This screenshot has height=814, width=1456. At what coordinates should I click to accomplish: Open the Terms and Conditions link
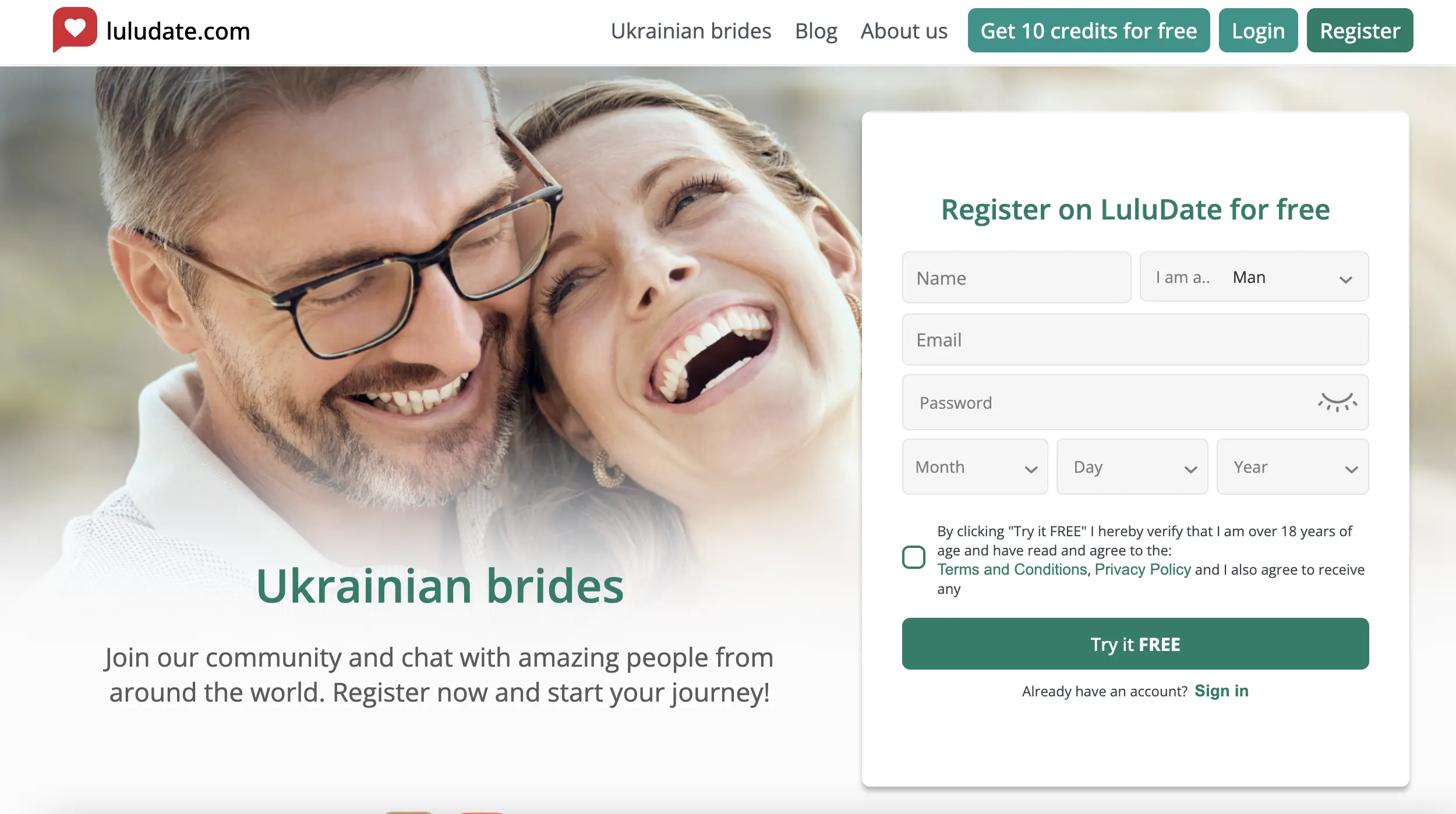[1012, 569]
